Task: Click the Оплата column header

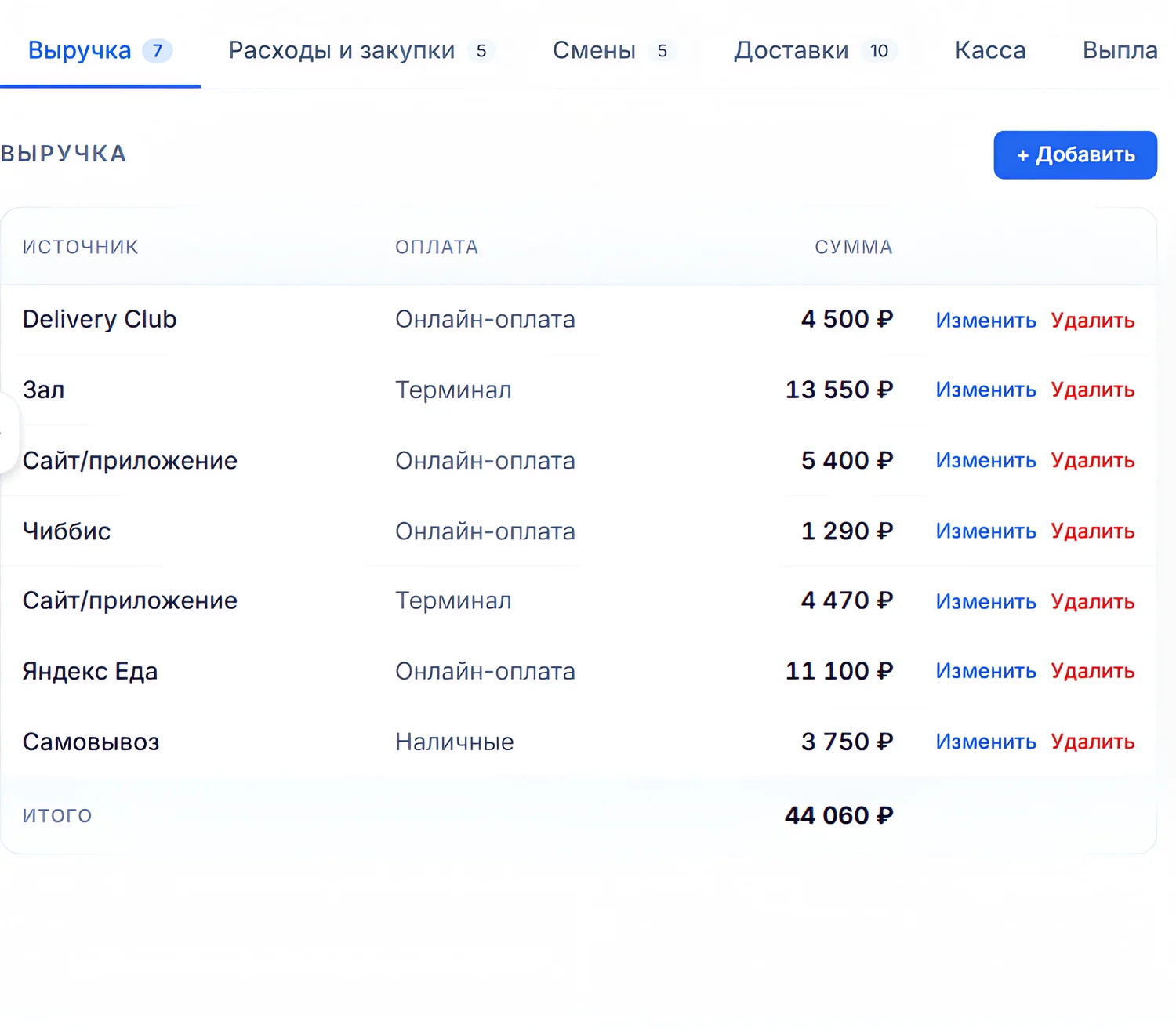Action: [437, 247]
